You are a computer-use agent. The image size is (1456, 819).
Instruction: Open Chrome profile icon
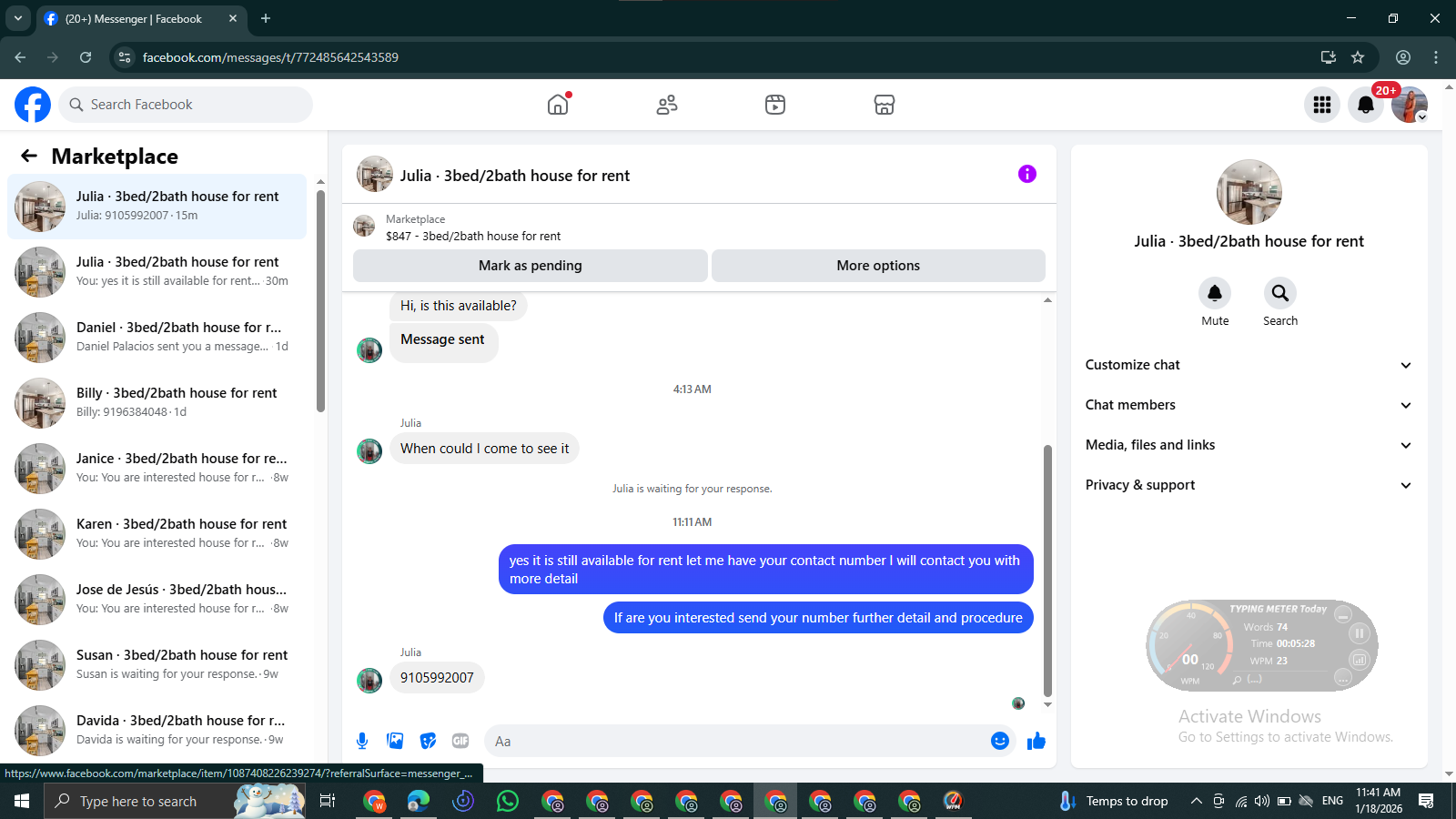[x=1403, y=57]
